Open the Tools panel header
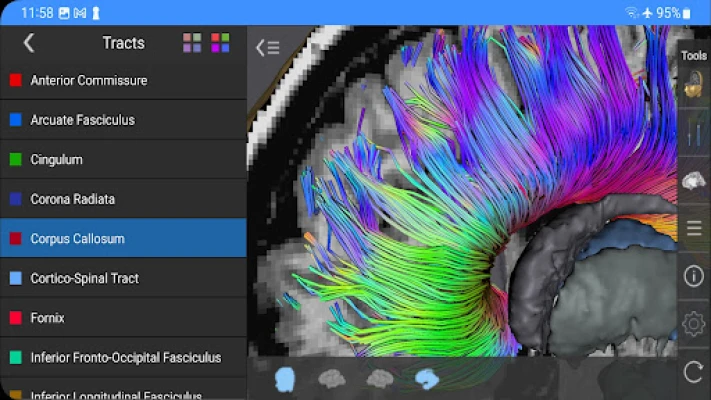The height and width of the screenshot is (400, 711). pyautogui.click(x=694, y=55)
